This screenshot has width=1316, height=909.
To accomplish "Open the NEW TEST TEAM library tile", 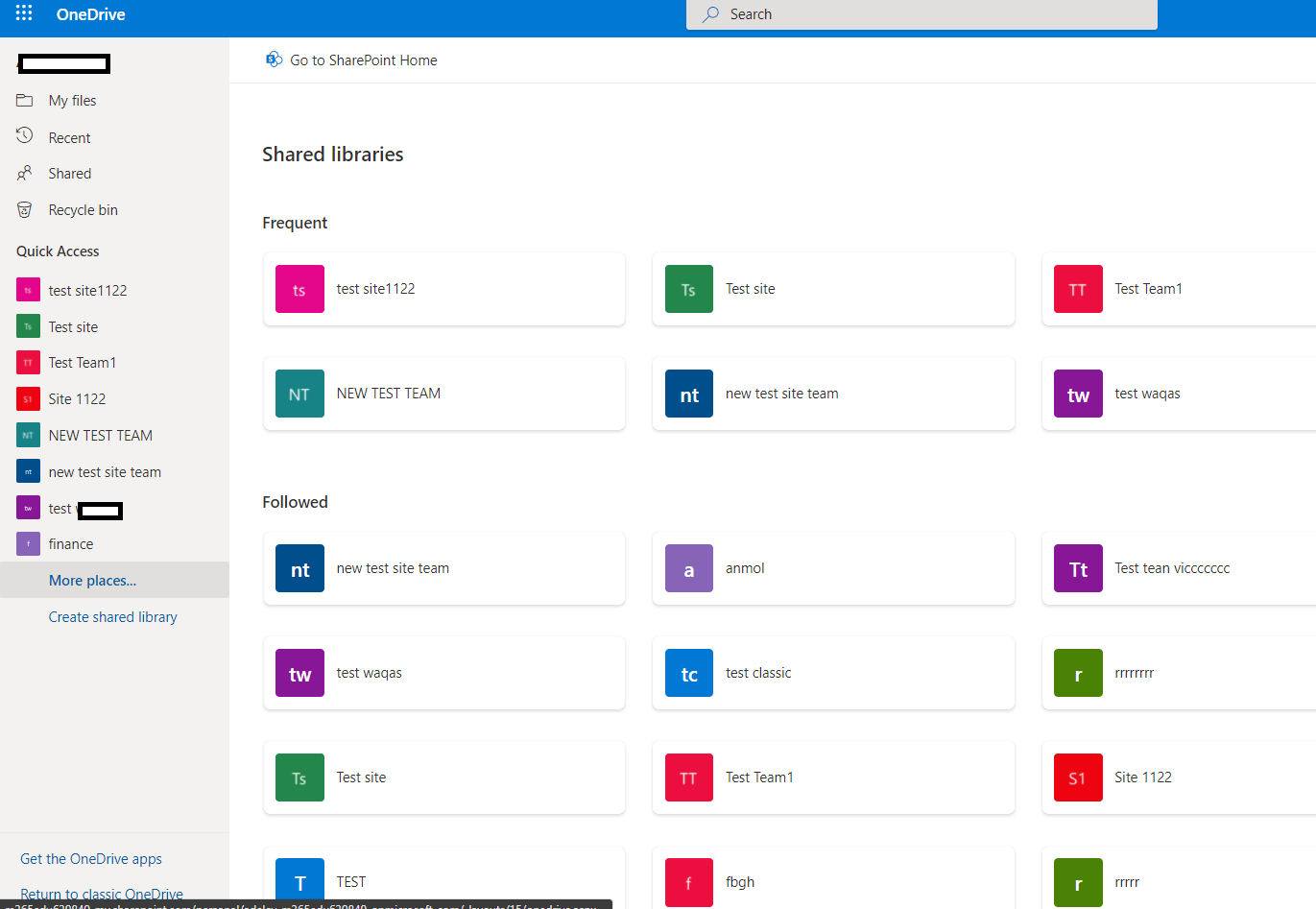I will (x=443, y=394).
